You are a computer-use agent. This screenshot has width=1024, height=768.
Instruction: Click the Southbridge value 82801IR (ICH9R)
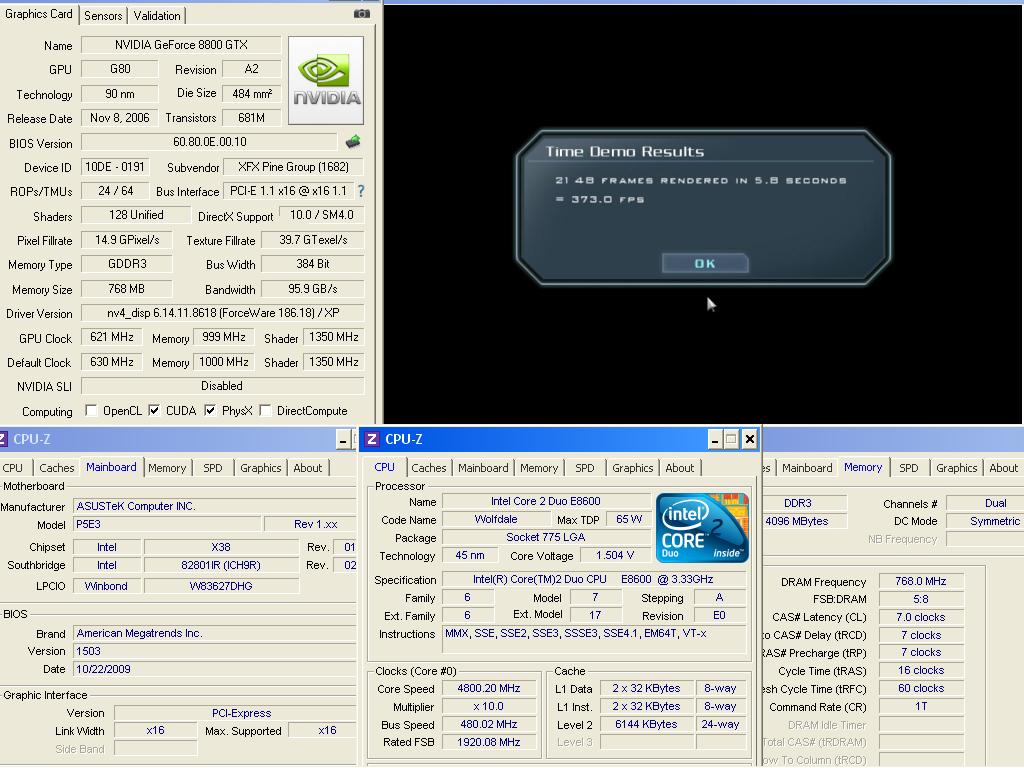click(221, 565)
